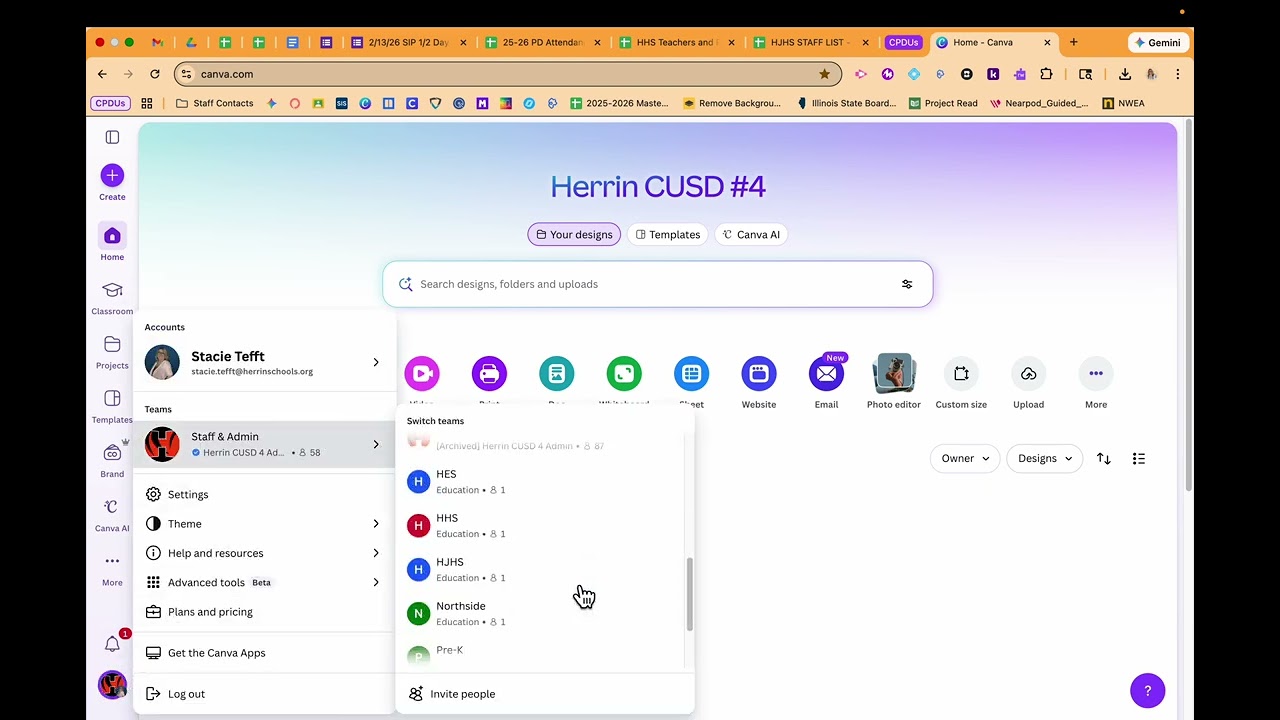Screen dimensions: 1280x720
Task: Open the NWEA bookmark
Action: pyautogui.click(x=1123, y=103)
